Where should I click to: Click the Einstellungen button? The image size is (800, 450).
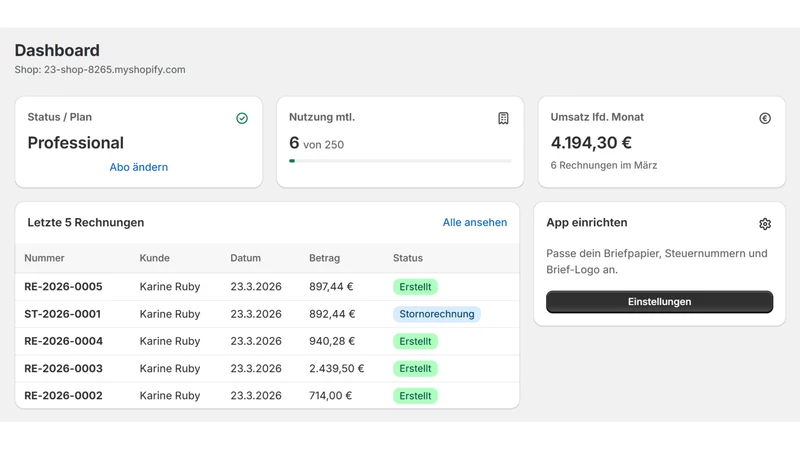659,302
